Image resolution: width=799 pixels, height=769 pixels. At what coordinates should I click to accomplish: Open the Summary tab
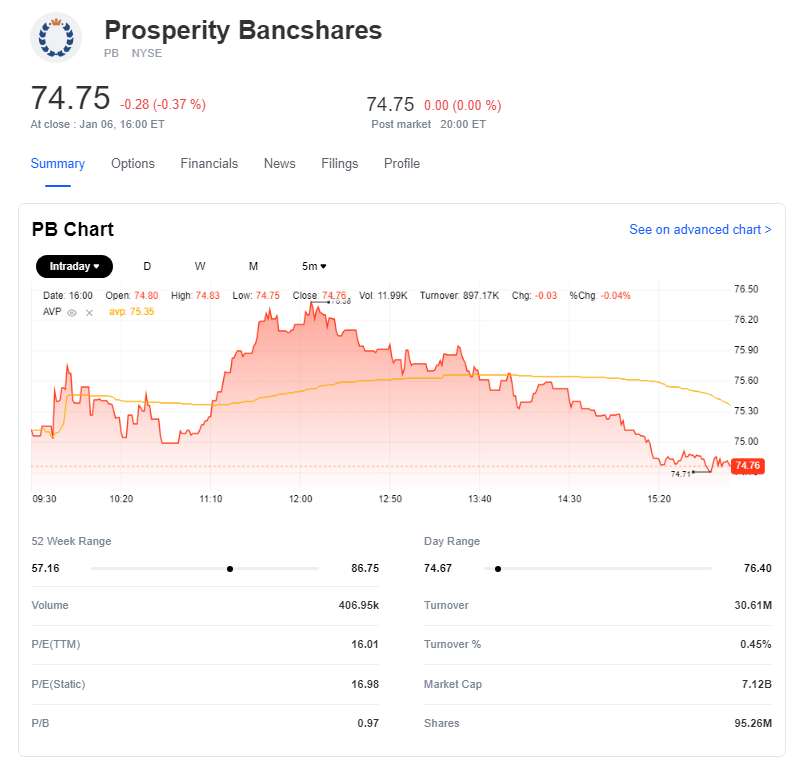tap(57, 164)
